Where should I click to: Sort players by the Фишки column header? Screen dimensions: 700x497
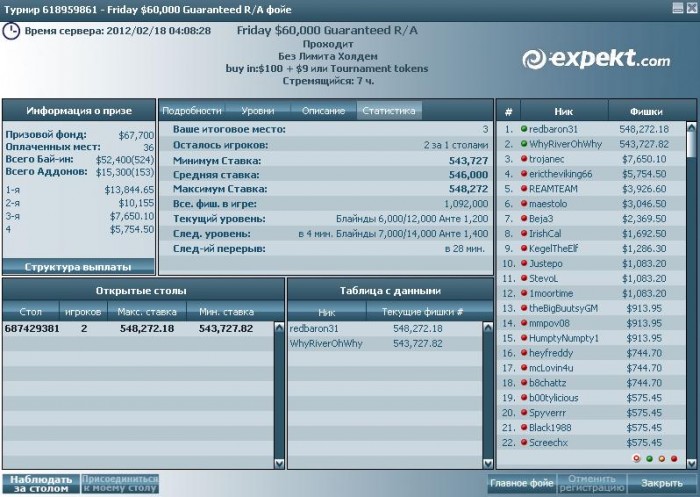coord(646,111)
